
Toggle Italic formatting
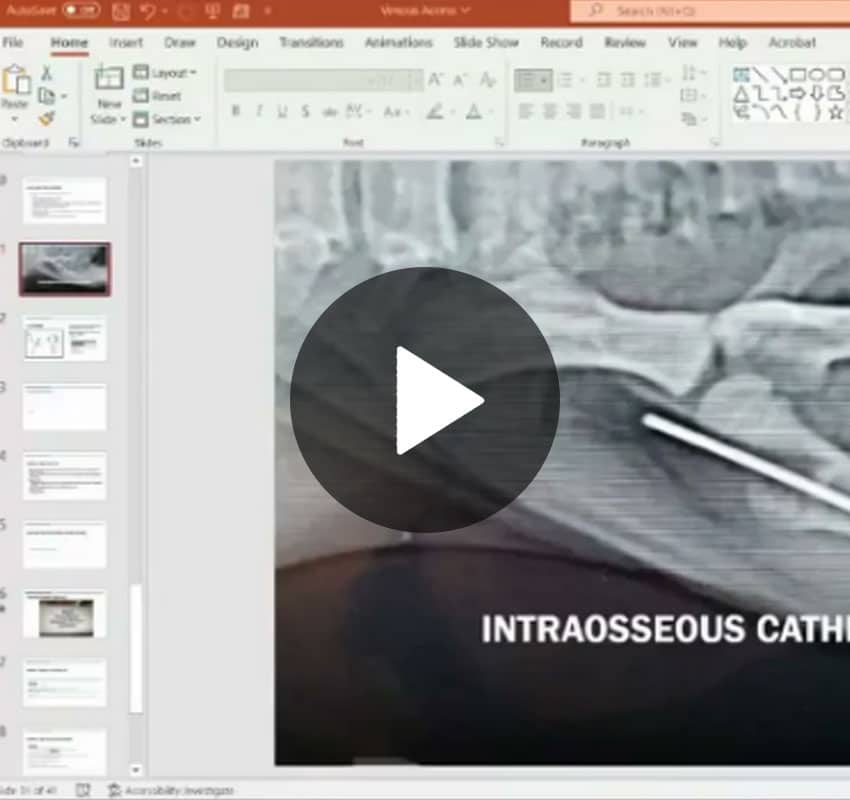coord(259,112)
